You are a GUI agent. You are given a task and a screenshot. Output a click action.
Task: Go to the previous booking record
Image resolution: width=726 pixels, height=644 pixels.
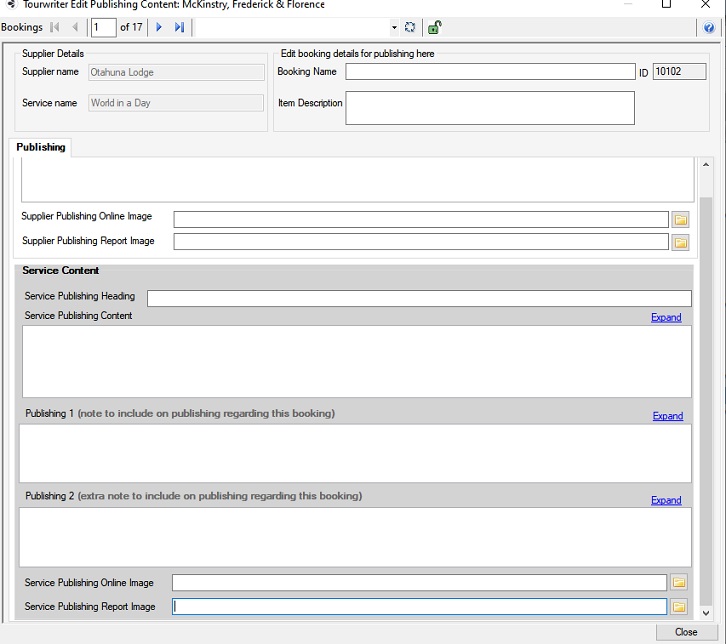(75, 27)
